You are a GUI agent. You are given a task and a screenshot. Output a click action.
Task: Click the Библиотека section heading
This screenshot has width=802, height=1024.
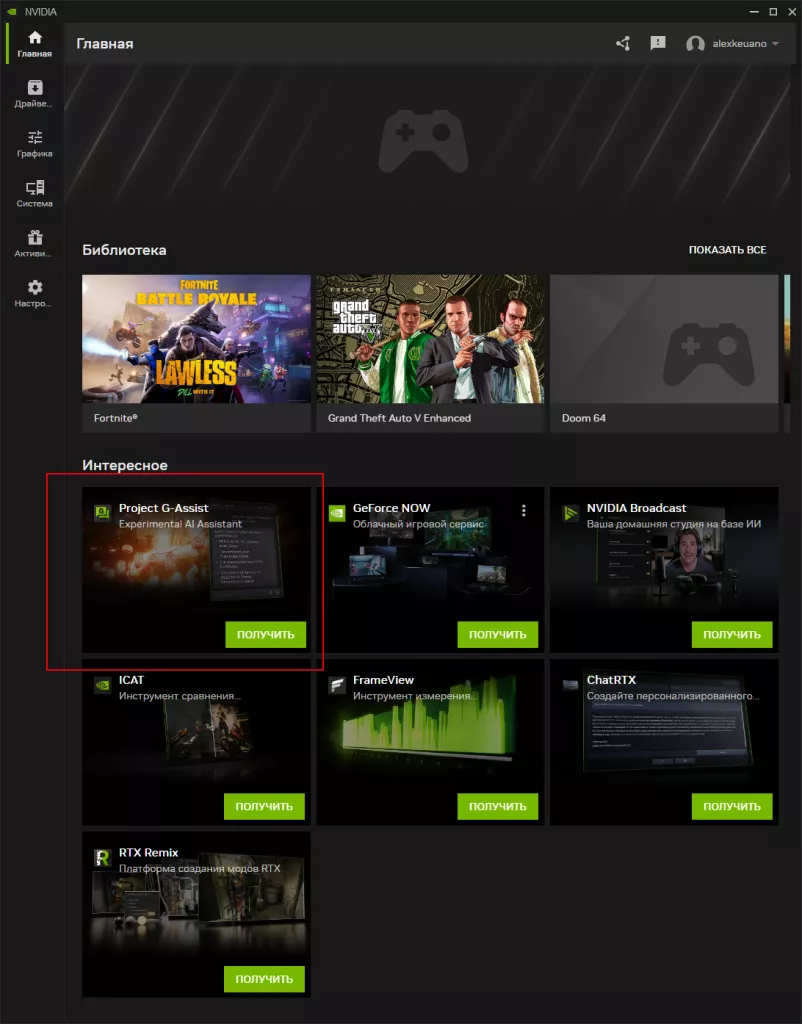tap(124, 250)
